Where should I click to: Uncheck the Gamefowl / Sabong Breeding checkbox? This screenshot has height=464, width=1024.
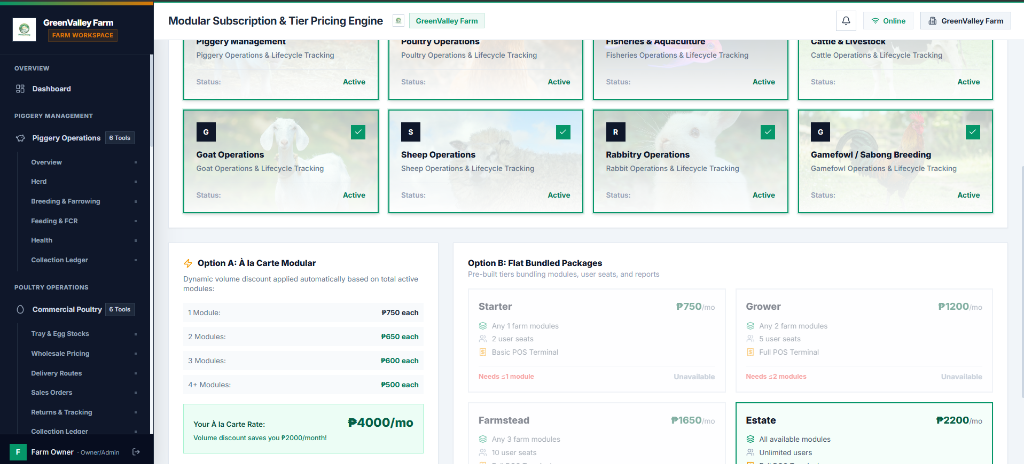click(x=973, y=132)
